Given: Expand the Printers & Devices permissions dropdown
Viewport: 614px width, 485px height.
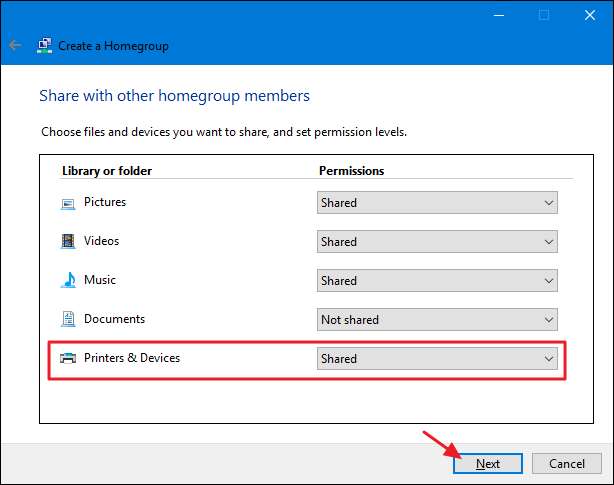Looking at the screenshot, I should click(x=437, y=358).
